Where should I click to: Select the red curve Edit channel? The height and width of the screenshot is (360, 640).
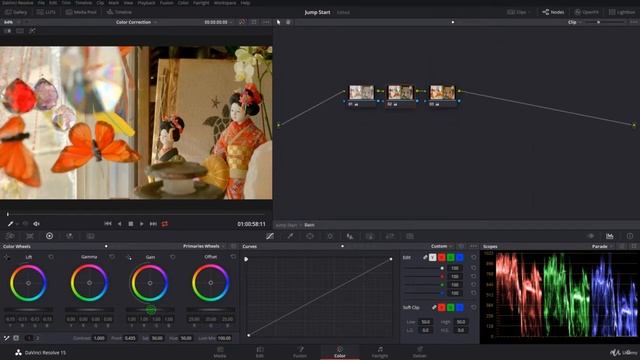click(x=442, y=257)
